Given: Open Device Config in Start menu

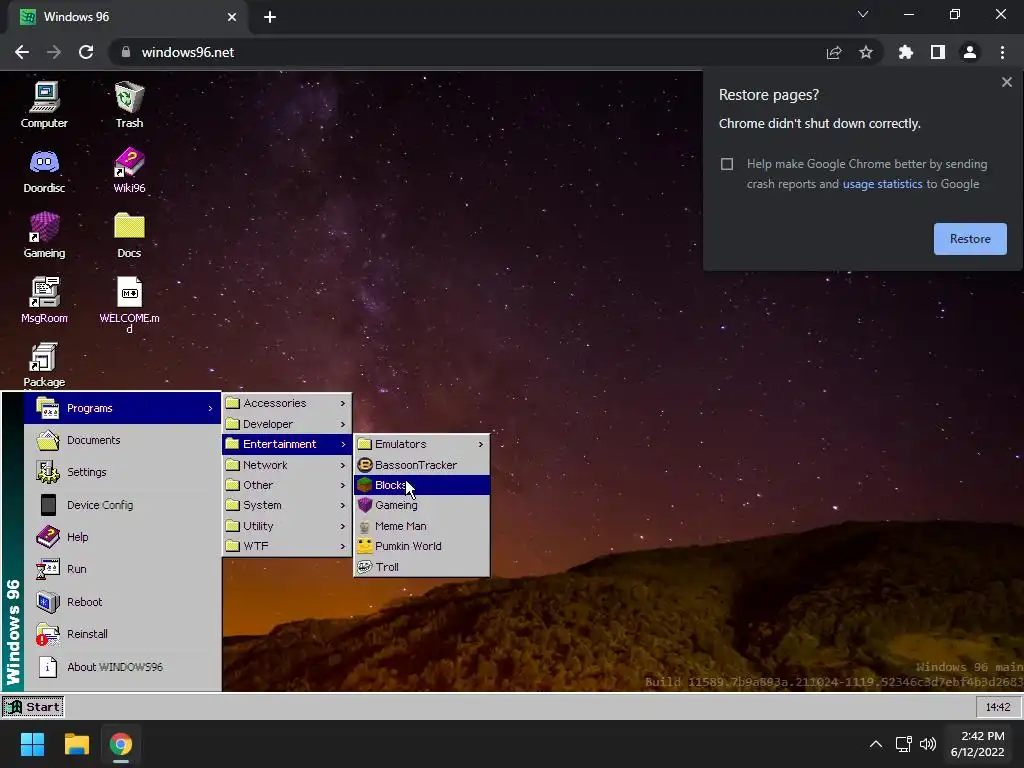Looking at the screenshot, I should (x=123, y=505).
